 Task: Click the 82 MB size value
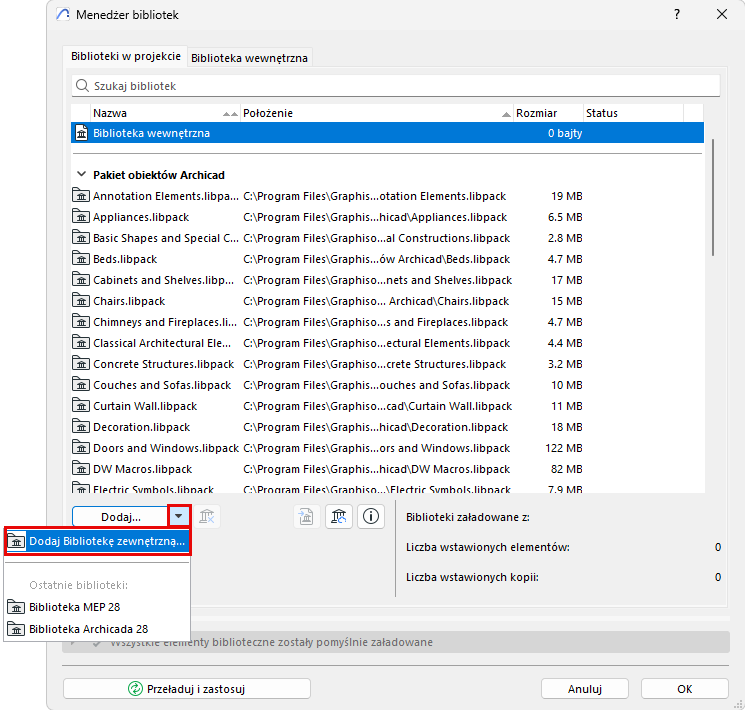coord(567,469)
